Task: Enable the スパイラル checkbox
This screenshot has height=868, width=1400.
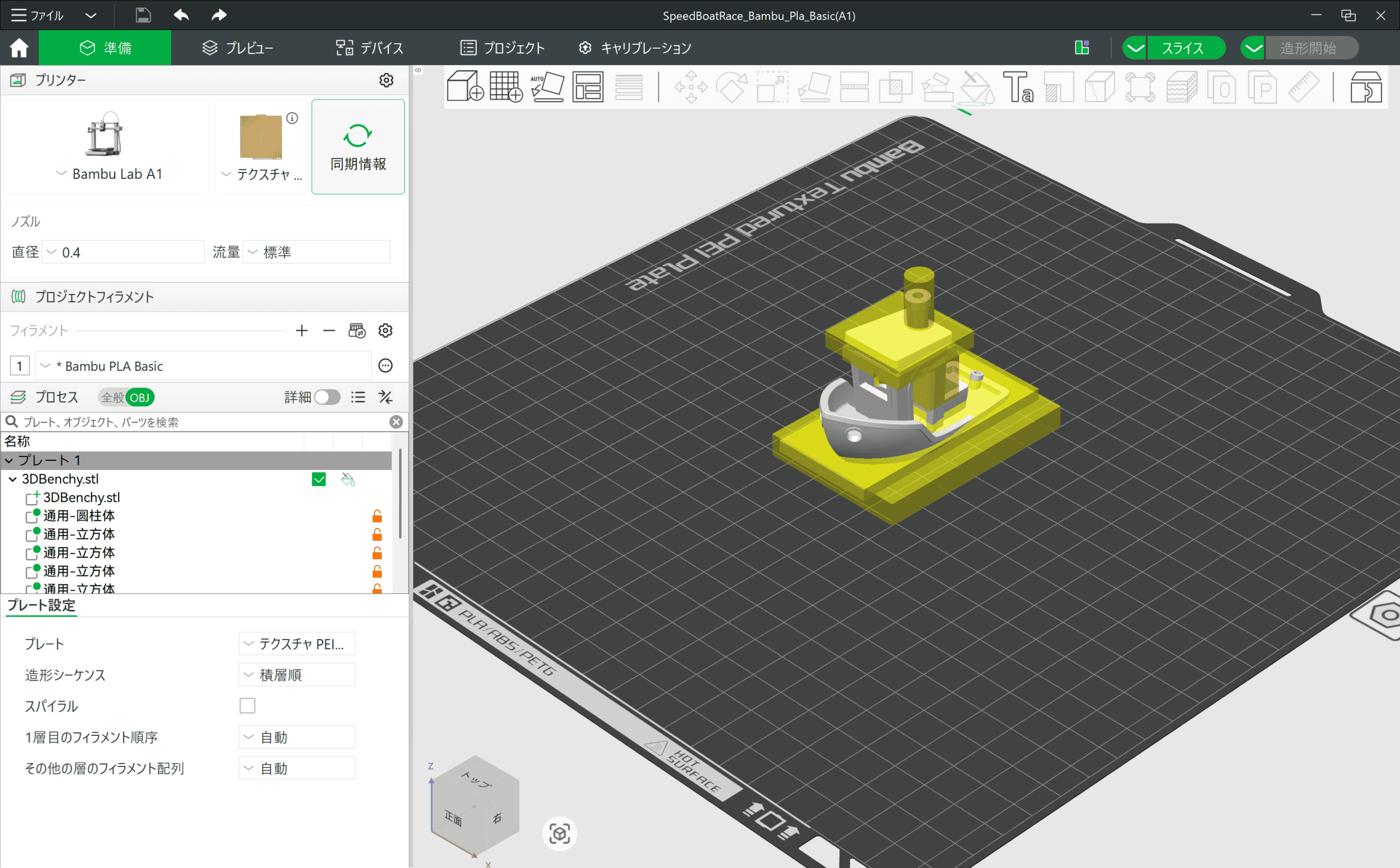Action: click(x=248, y=706)
